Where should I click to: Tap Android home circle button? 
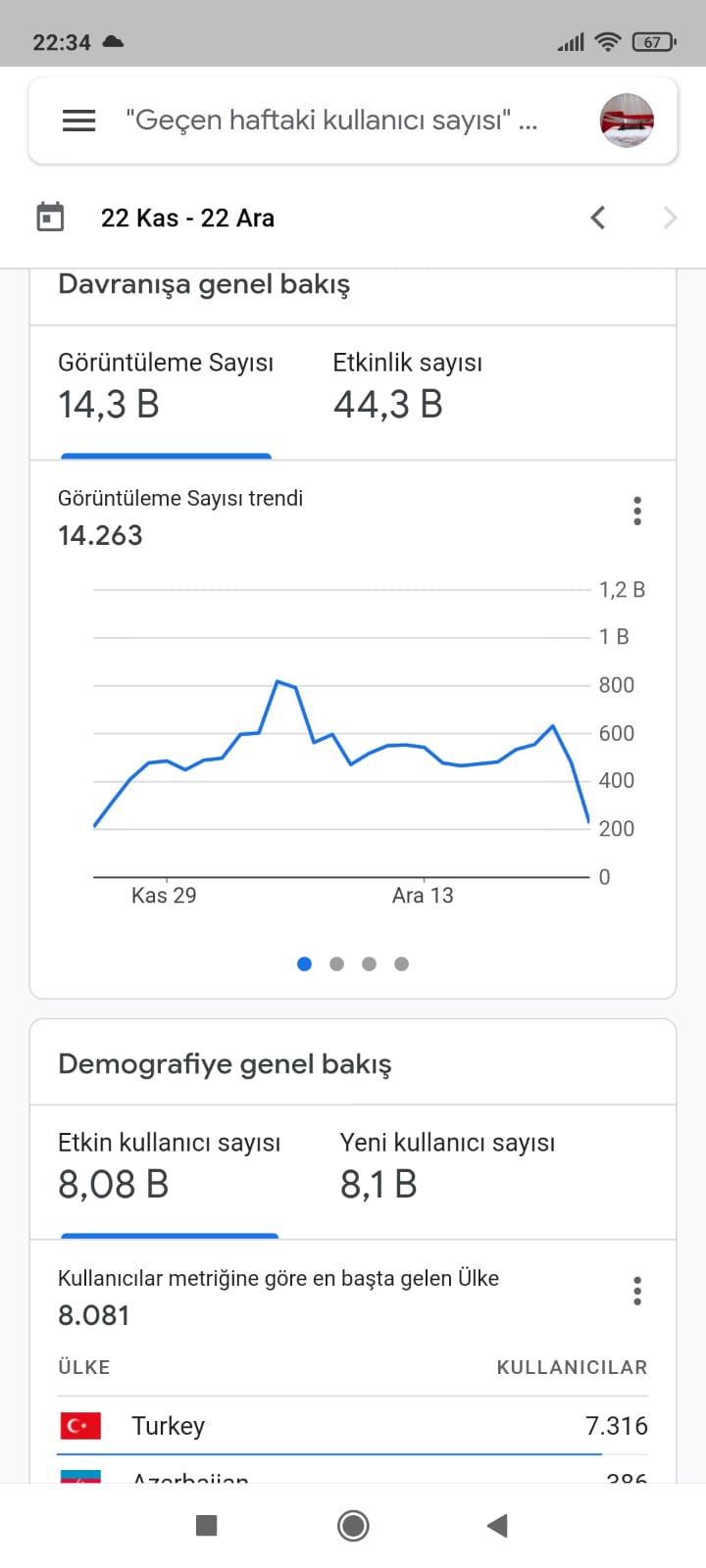(353, 1525)
